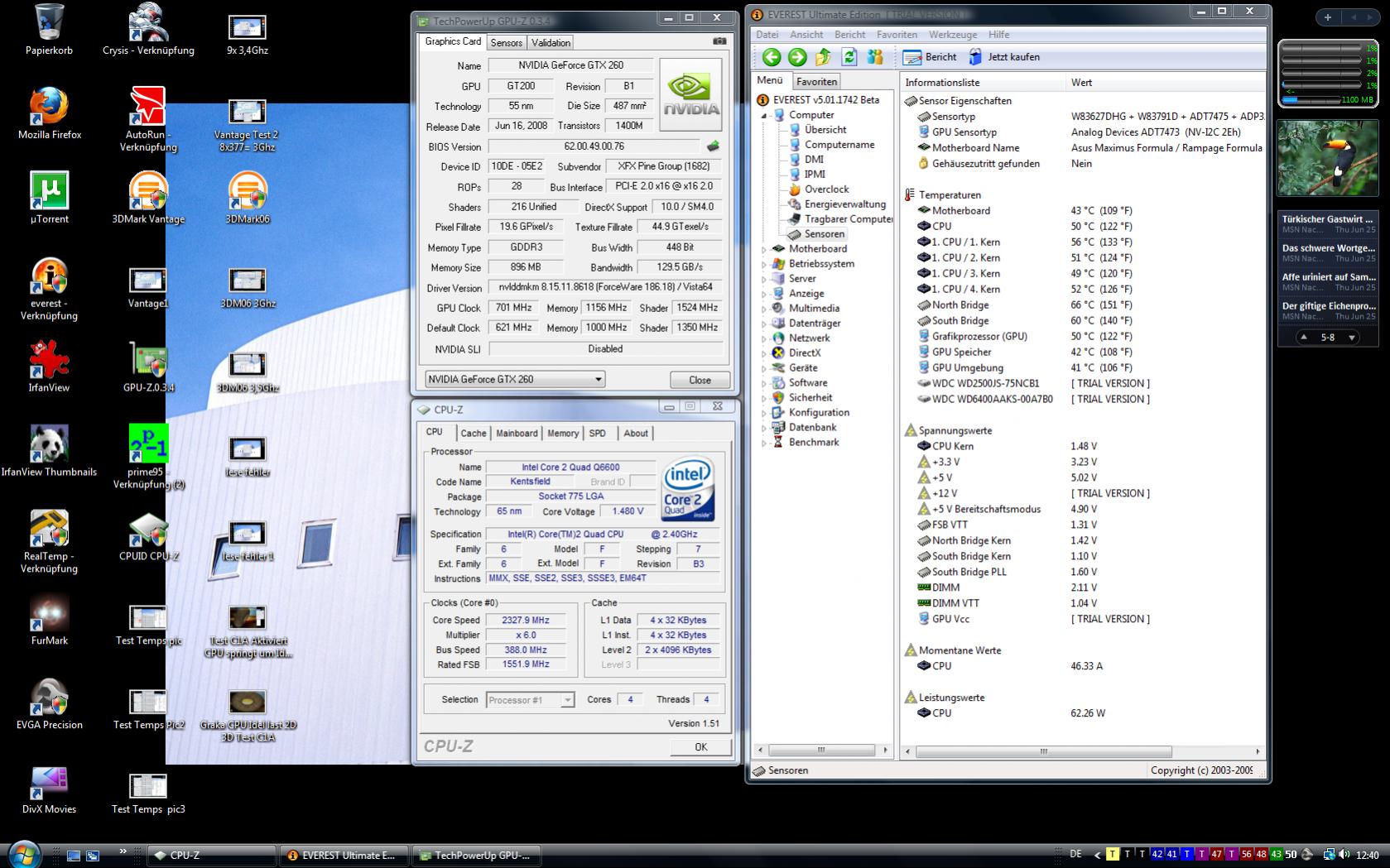Switch to the Validation tab in GPU-Z
This screenshot has height=868, width=1390.
click(x=551, y=42)
